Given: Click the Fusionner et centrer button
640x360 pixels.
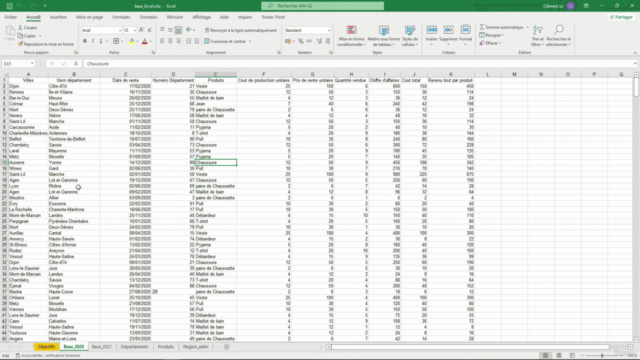Looking at the screenshot, I should tap(225, 41).
